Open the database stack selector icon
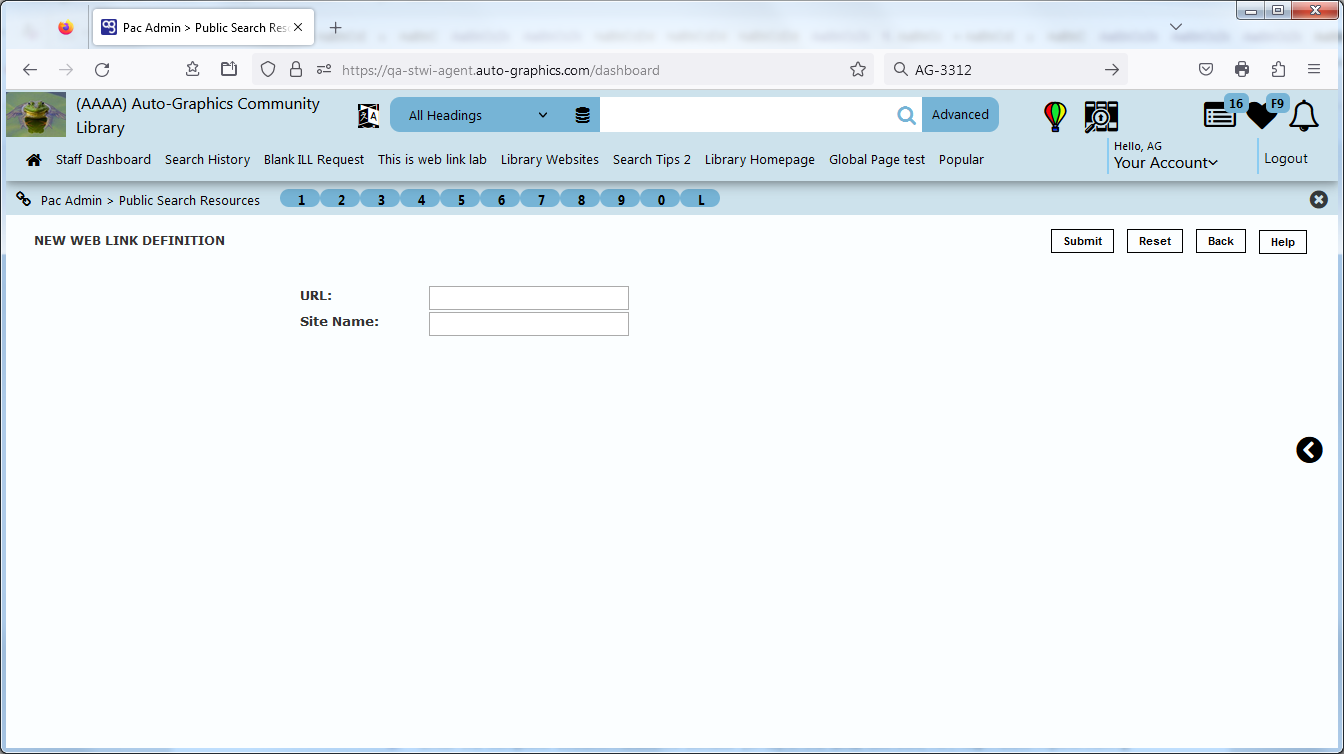The width and height of the screenshot is (1344, 754). (x=583, y=115)
